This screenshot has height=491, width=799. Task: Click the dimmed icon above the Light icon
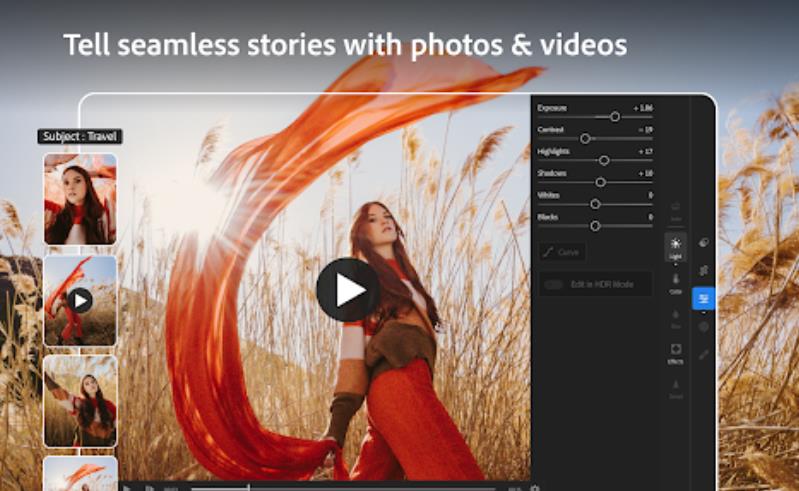pos(676,211)
